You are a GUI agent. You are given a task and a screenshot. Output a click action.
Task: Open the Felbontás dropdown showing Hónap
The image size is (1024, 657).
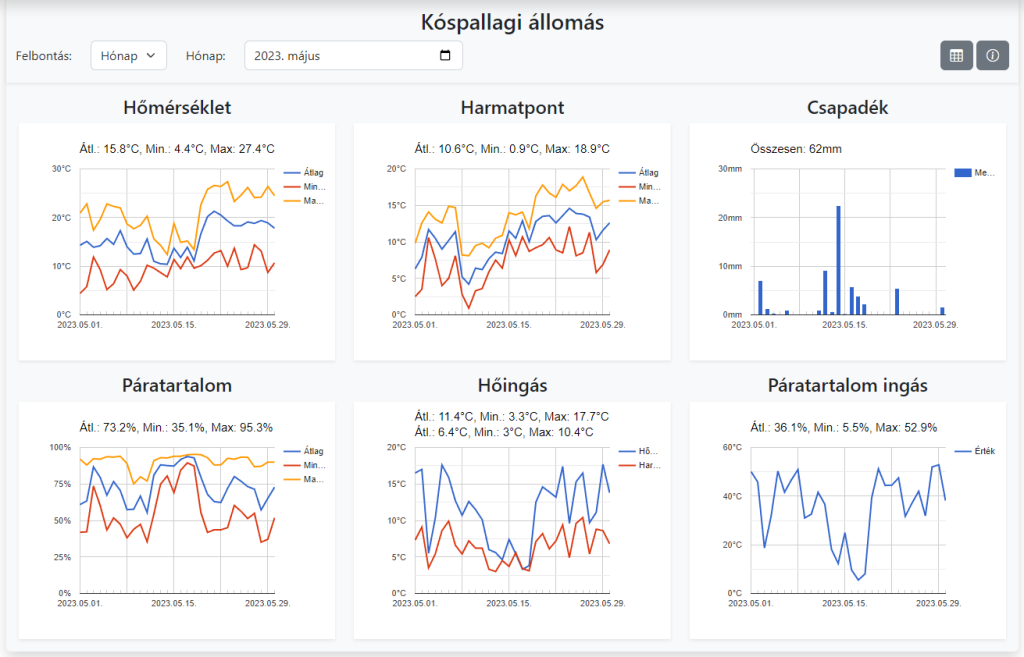tap(128, 55)
